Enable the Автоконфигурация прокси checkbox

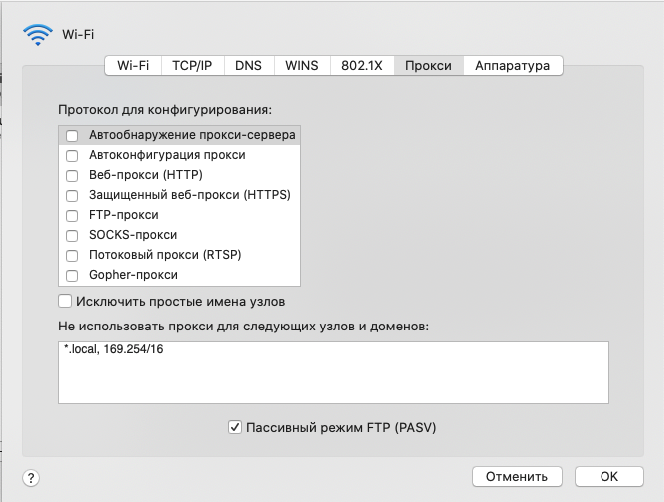pos(72,155)
